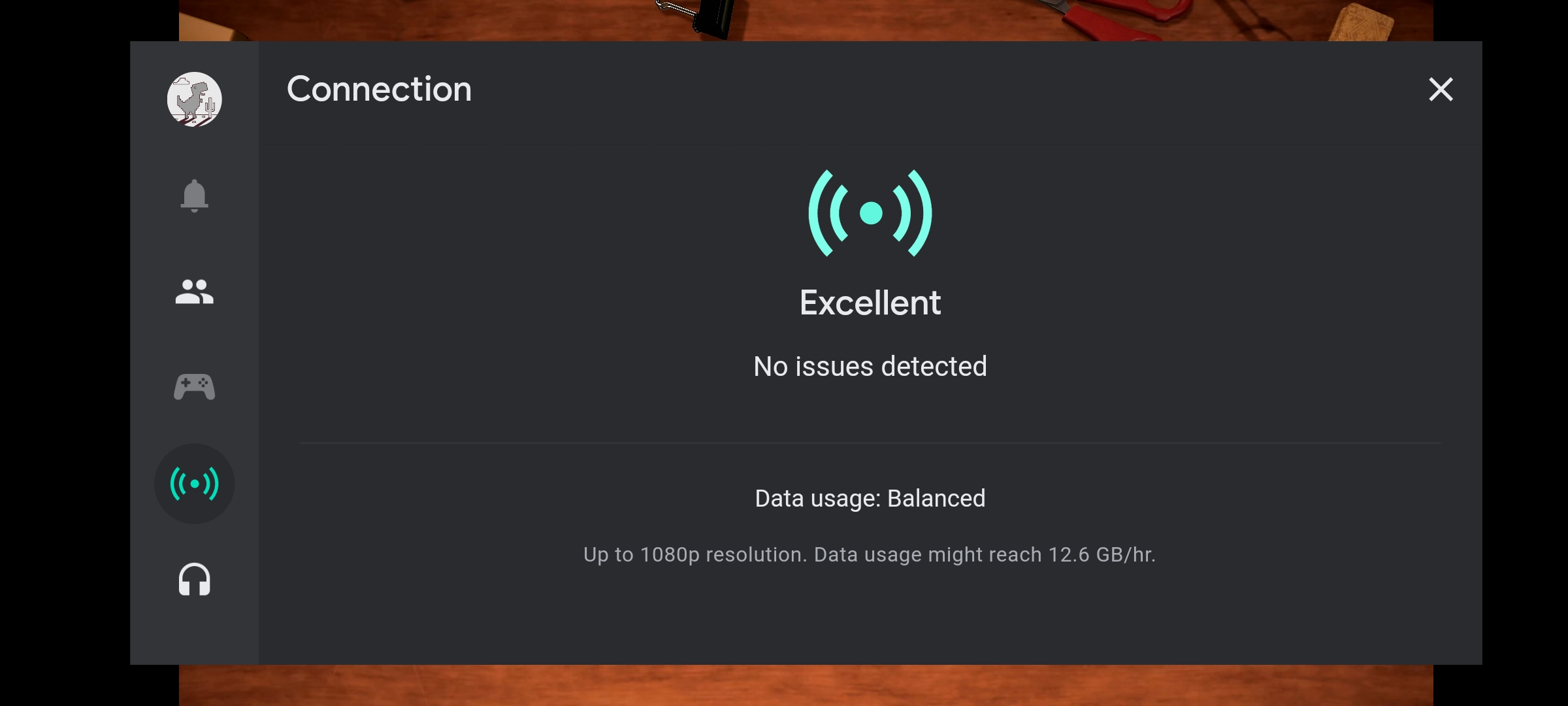
Task: Open the 'Data usage: Balanced' setting
Action: [x=870, y=498]
